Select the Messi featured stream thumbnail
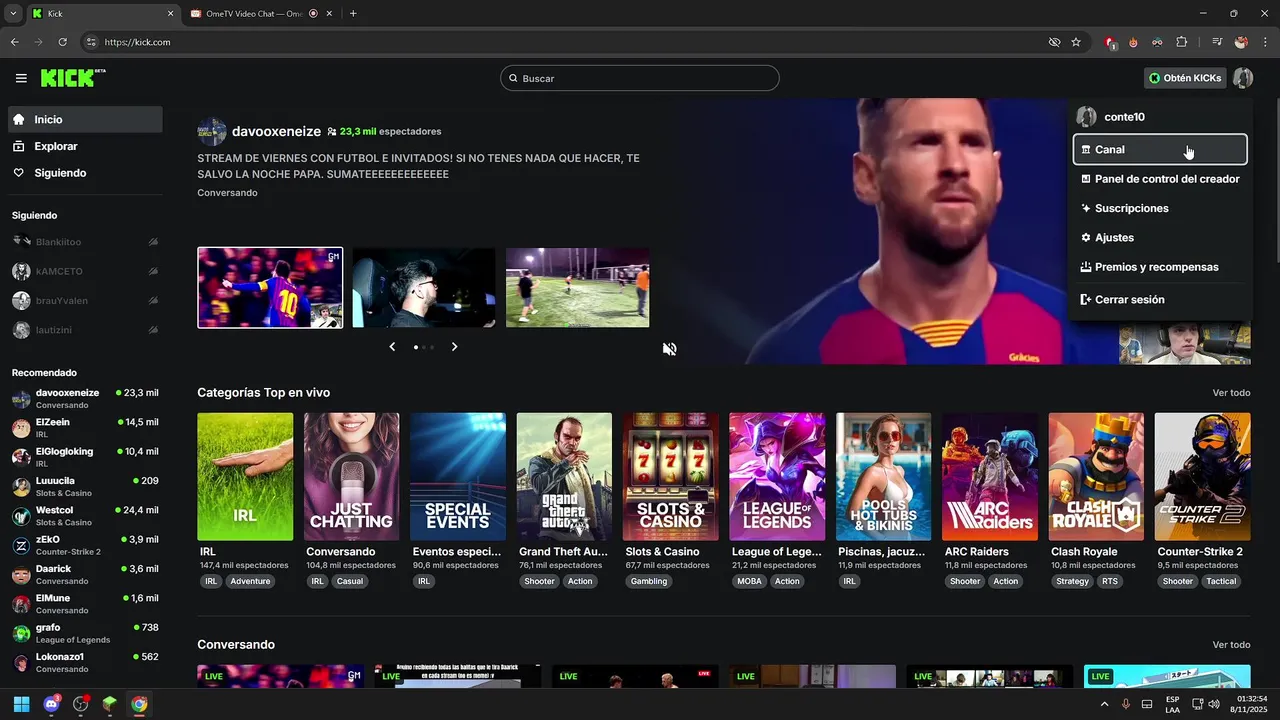This screenshot has height=720, width=1280. 270,288
